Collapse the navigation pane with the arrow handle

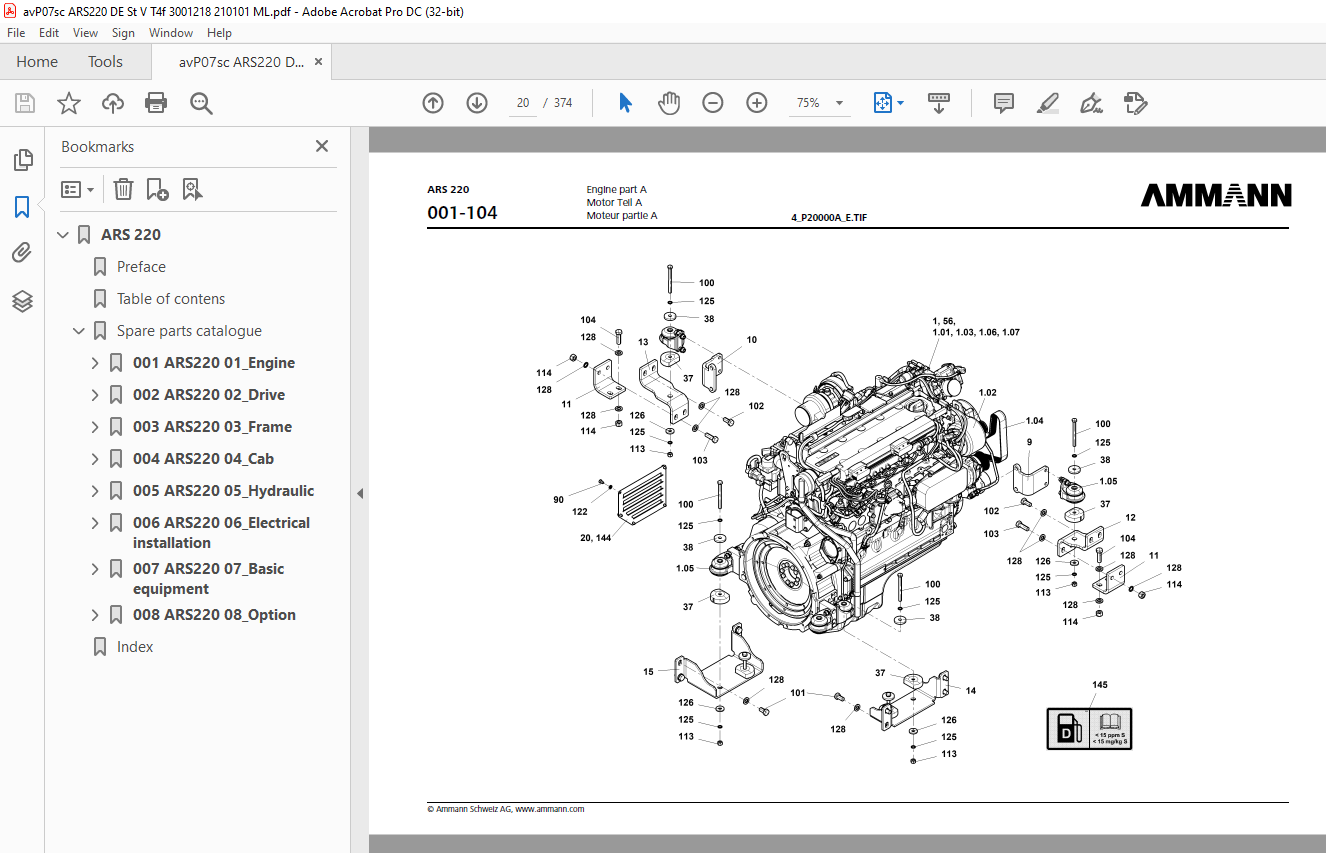click(360, 493)
